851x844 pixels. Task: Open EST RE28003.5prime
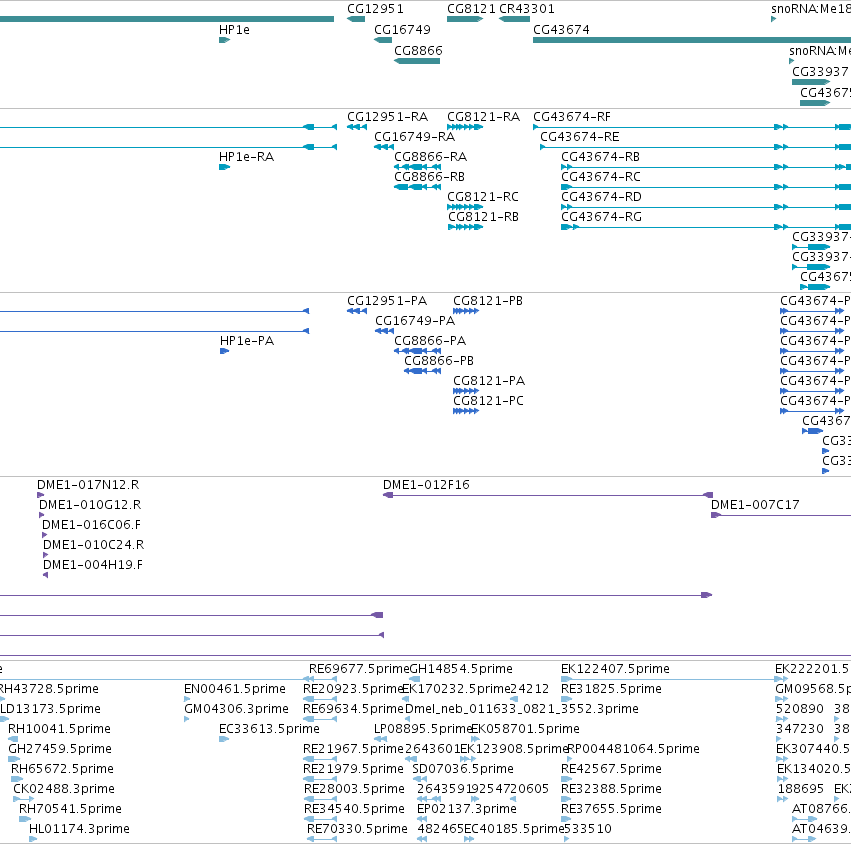pos(354,789)
